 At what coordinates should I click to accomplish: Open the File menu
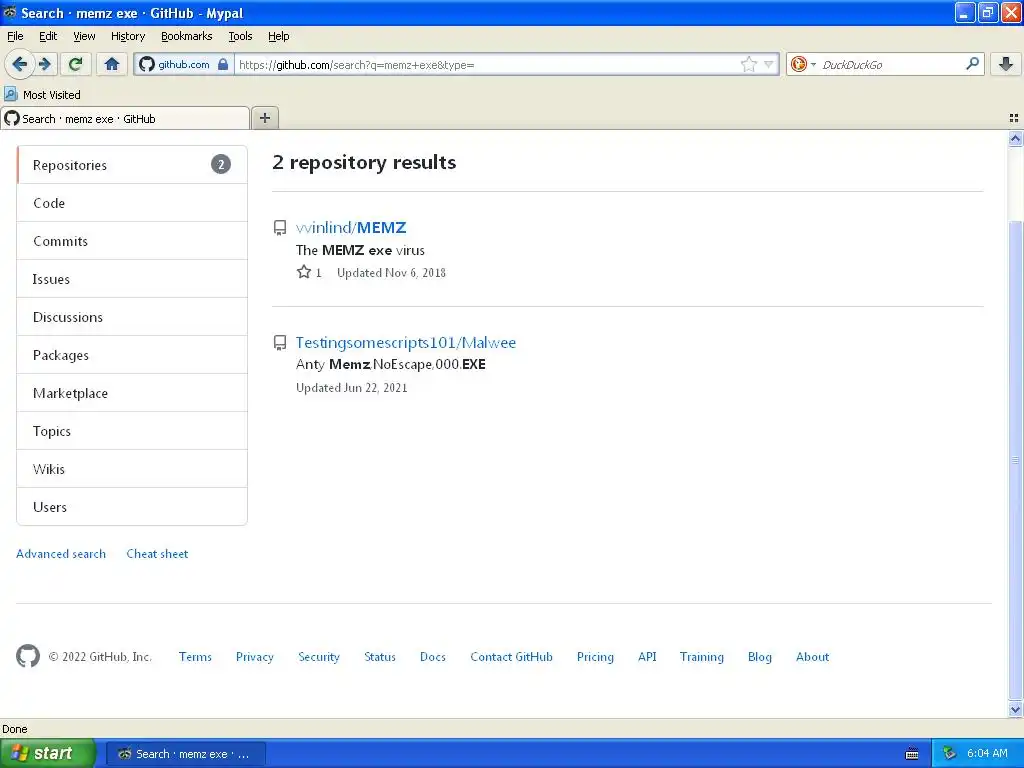(x=15, y=36)
